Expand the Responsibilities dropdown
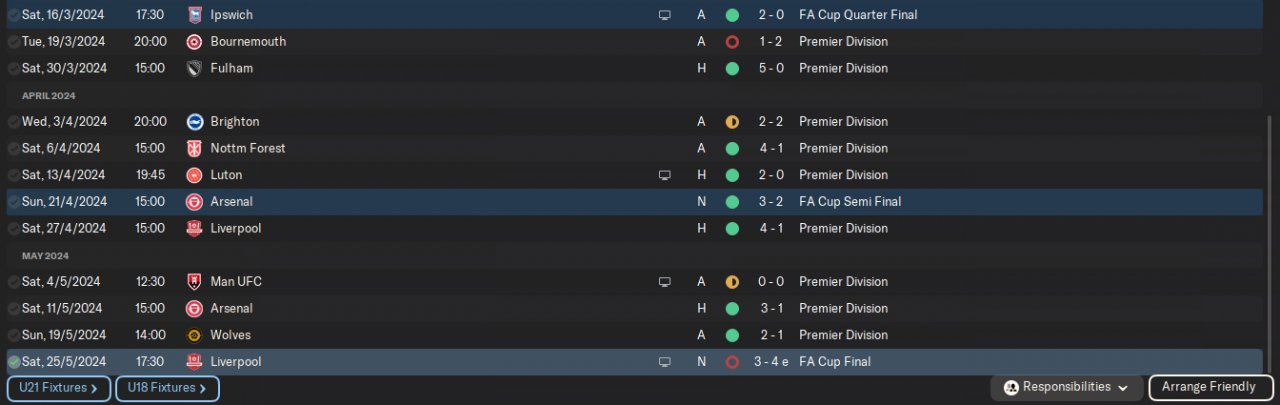This screenshot has height=405, width=1280. point(1067,387)
